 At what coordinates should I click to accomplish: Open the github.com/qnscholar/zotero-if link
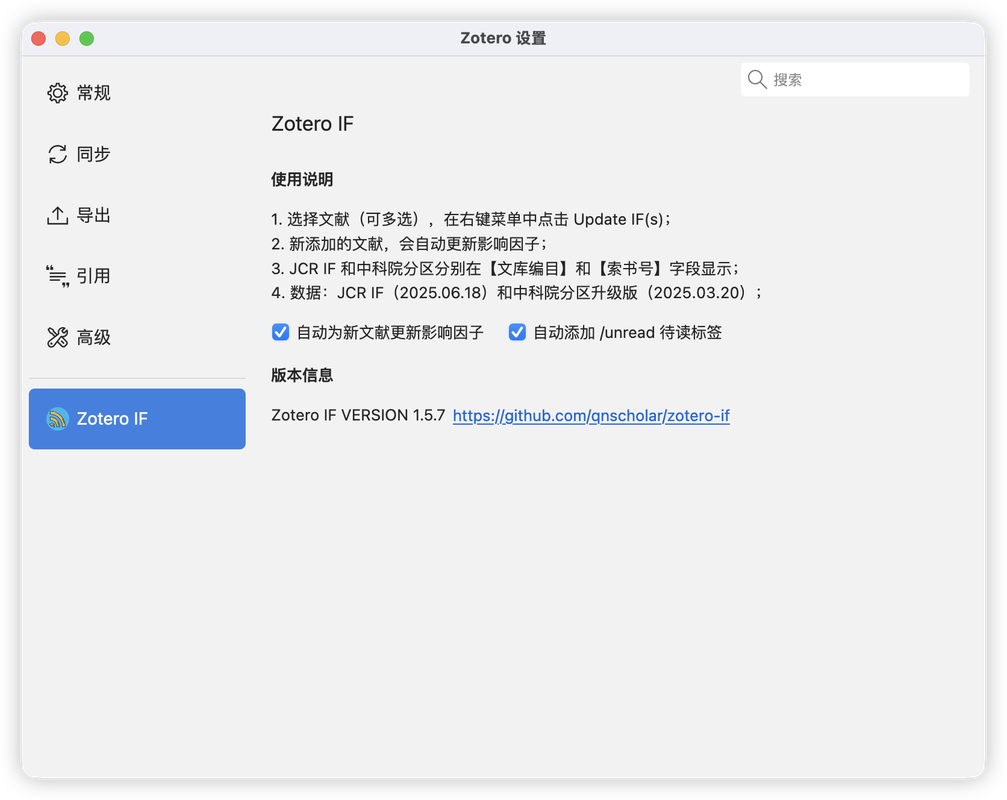(x=591, y=415)
